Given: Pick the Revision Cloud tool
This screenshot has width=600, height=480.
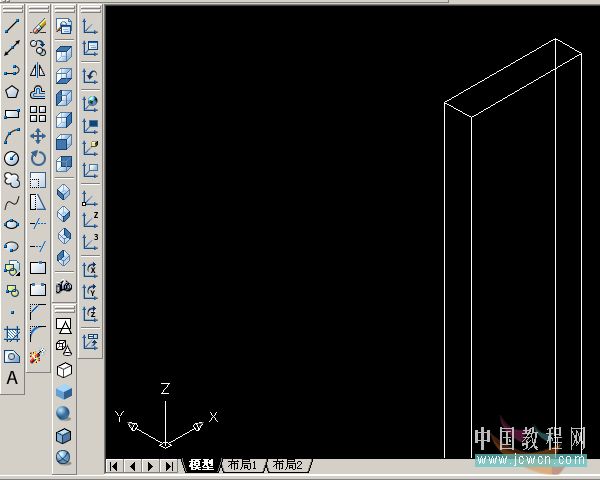Looking at the screenshot, I should tap(12, 180).
